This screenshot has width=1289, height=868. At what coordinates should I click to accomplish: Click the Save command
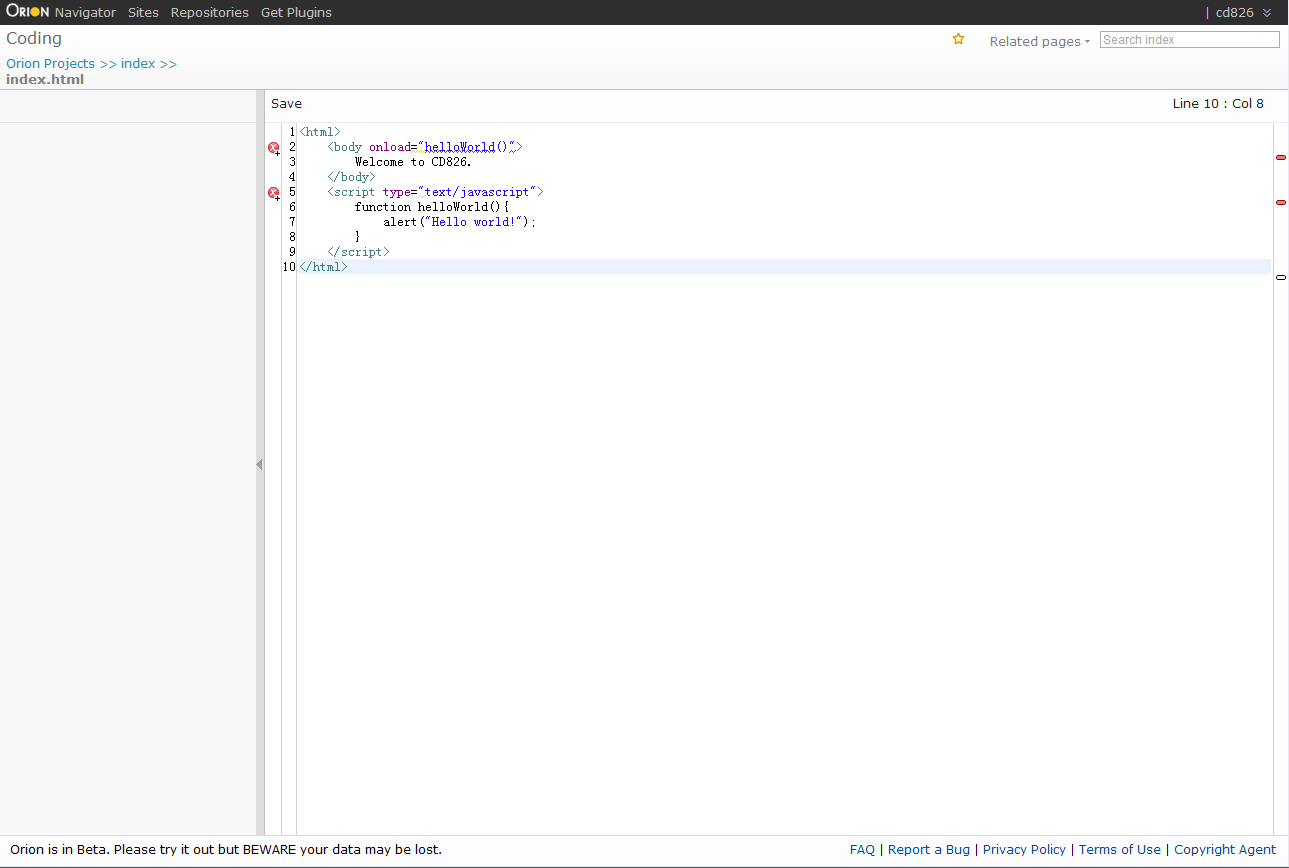coord(286,104)
